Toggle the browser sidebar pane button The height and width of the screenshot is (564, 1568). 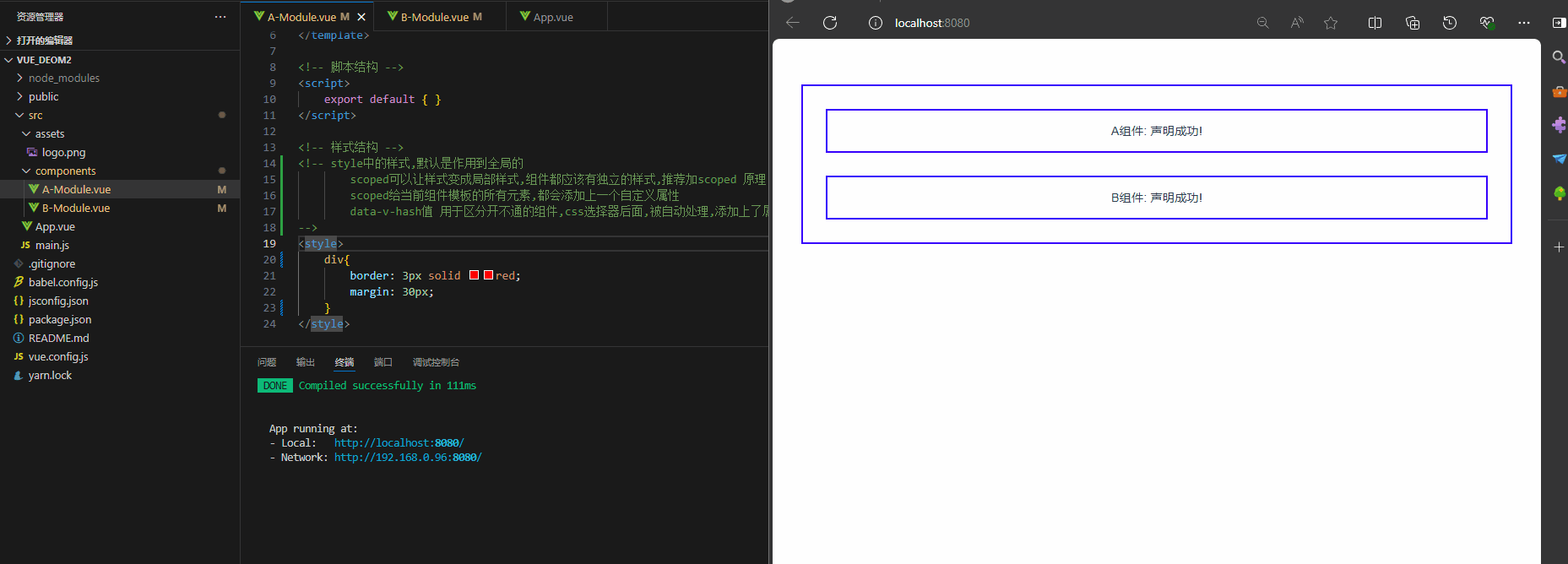(x=1559, y=23)
